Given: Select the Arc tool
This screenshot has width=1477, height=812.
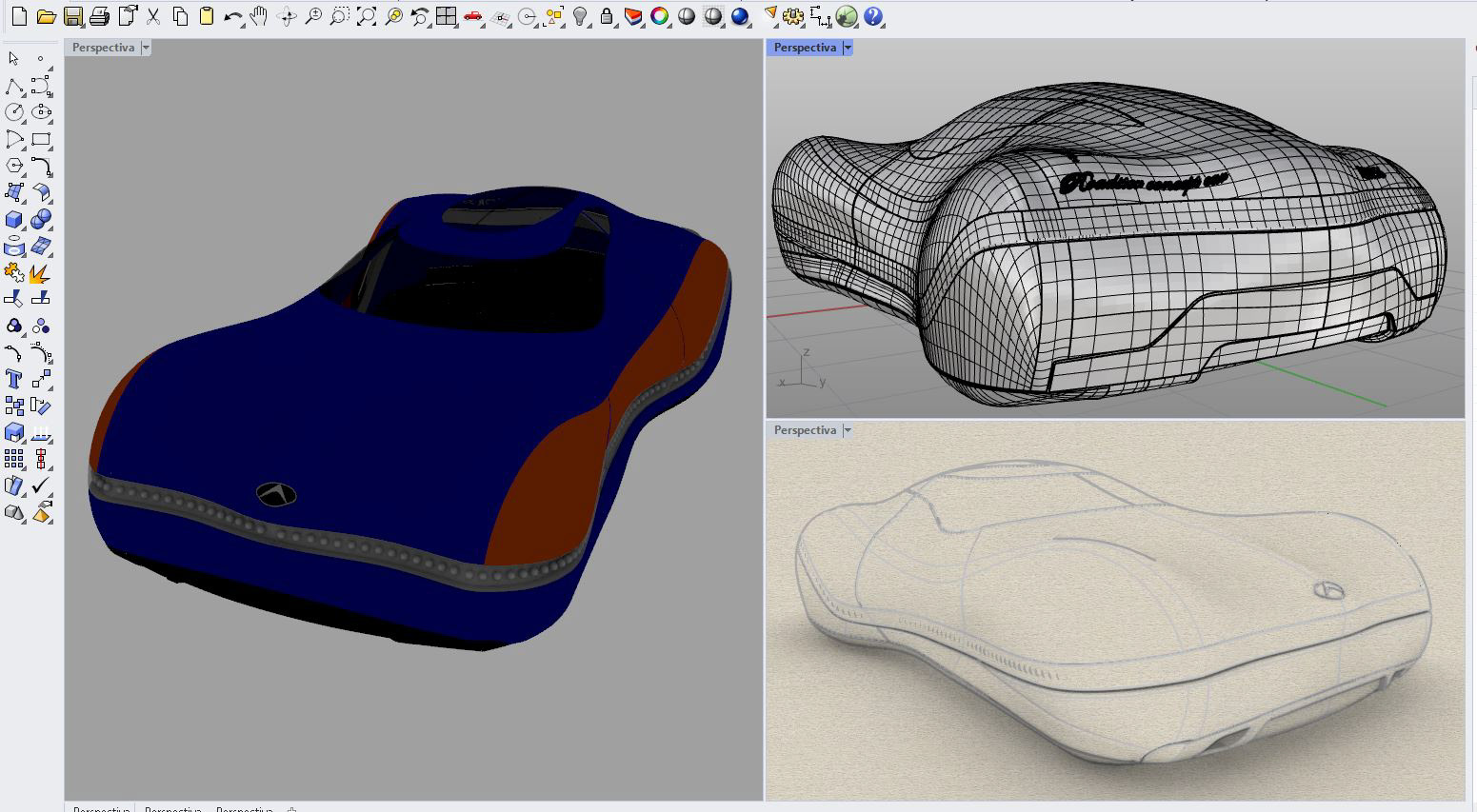Looking at the screenshot, I should [14, 139].
